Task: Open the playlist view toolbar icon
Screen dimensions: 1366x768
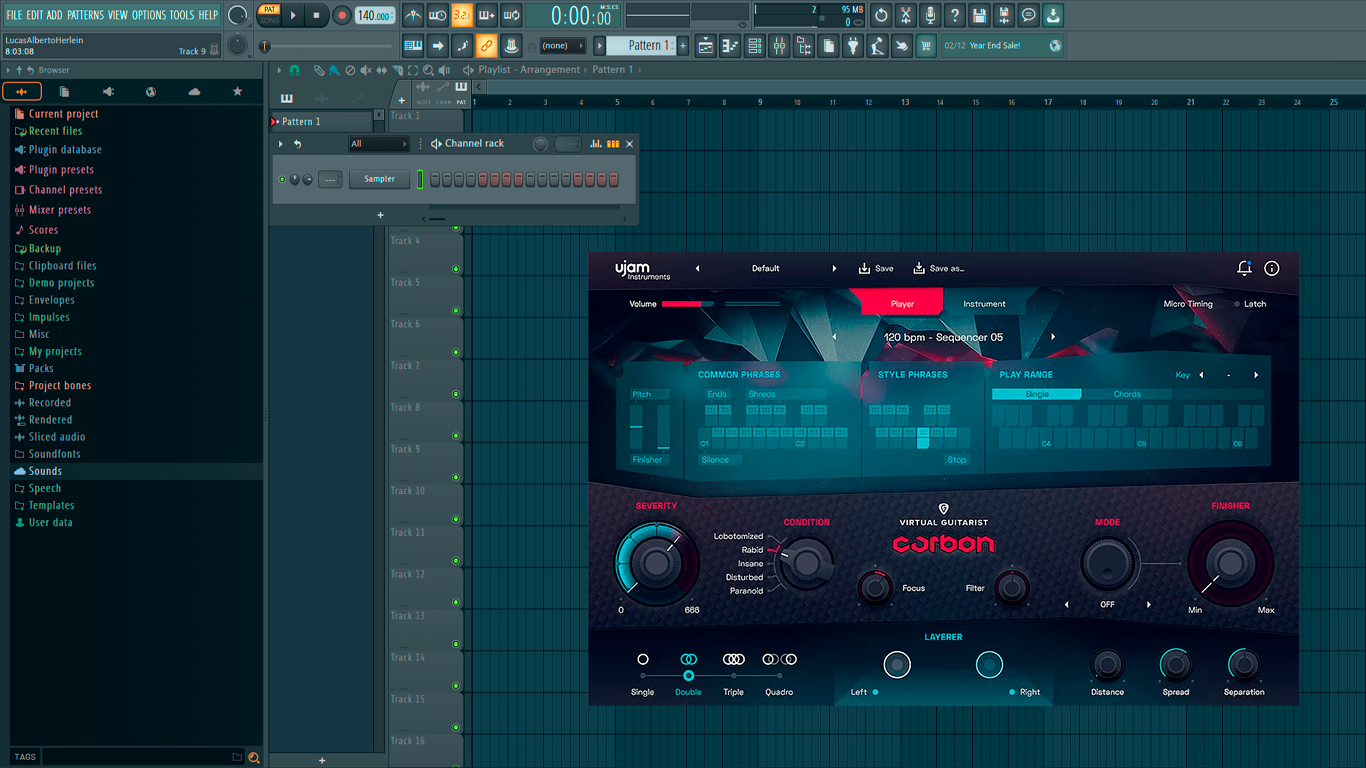Action: tap(706, 45)
